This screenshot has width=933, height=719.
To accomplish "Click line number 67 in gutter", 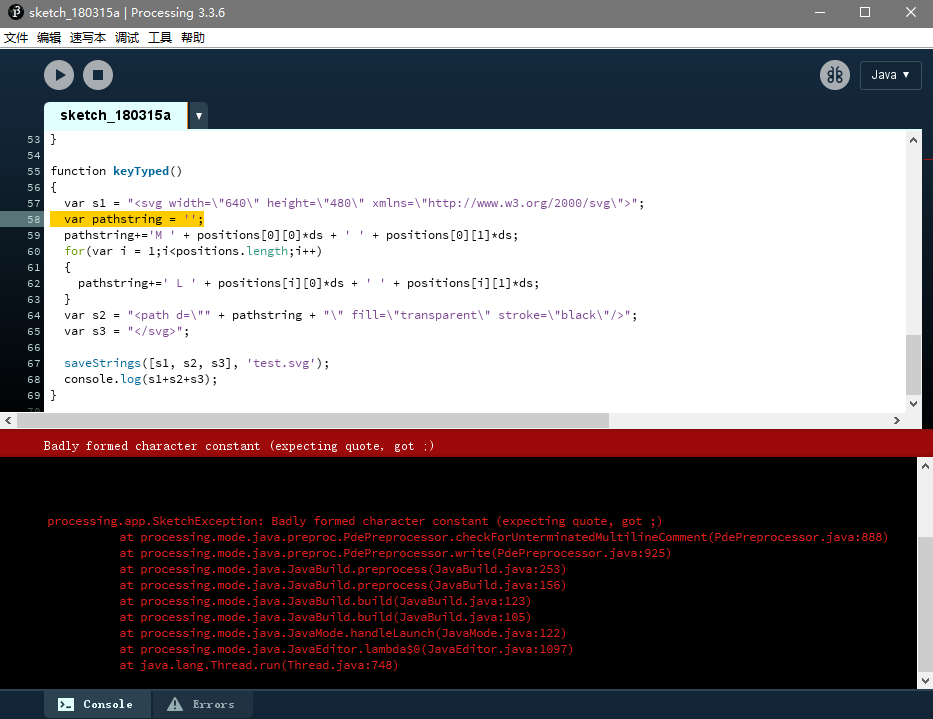I will coord(34,364).
